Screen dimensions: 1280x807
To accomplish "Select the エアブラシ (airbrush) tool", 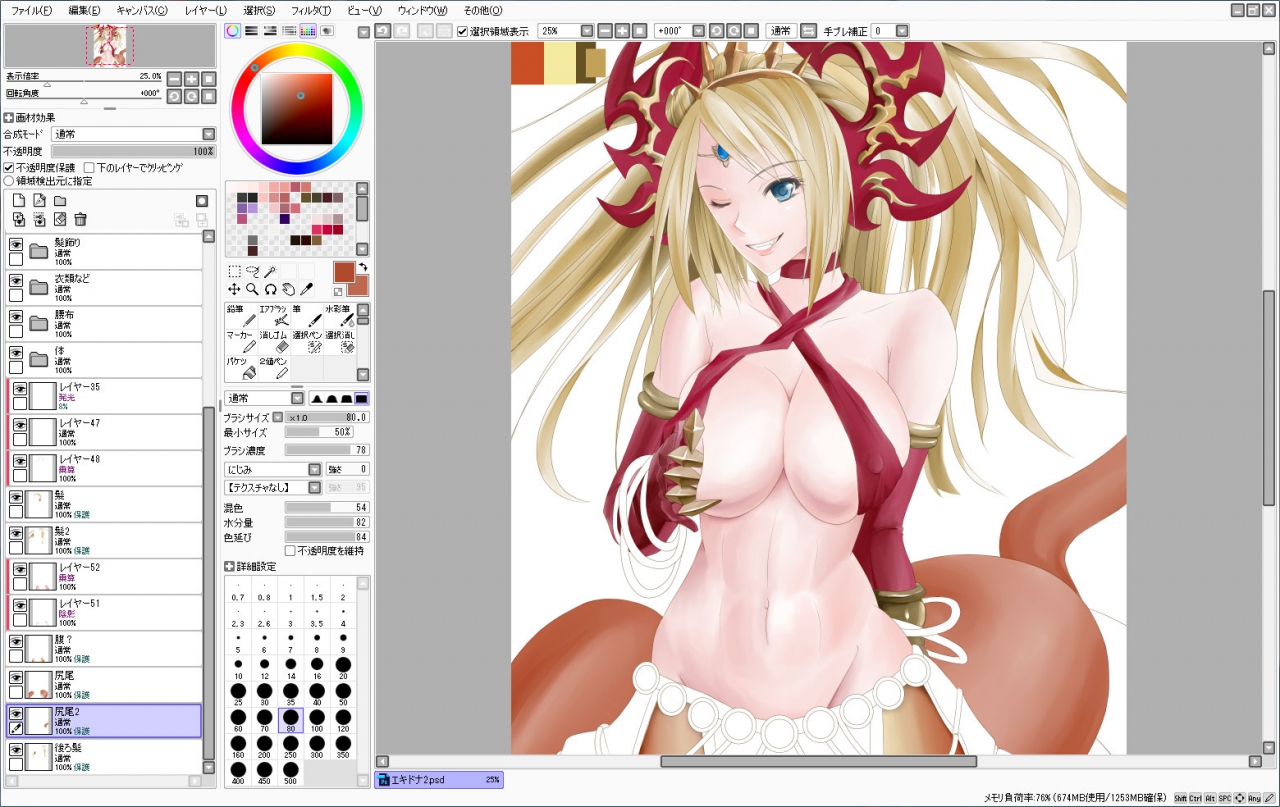I will [274, 315].
